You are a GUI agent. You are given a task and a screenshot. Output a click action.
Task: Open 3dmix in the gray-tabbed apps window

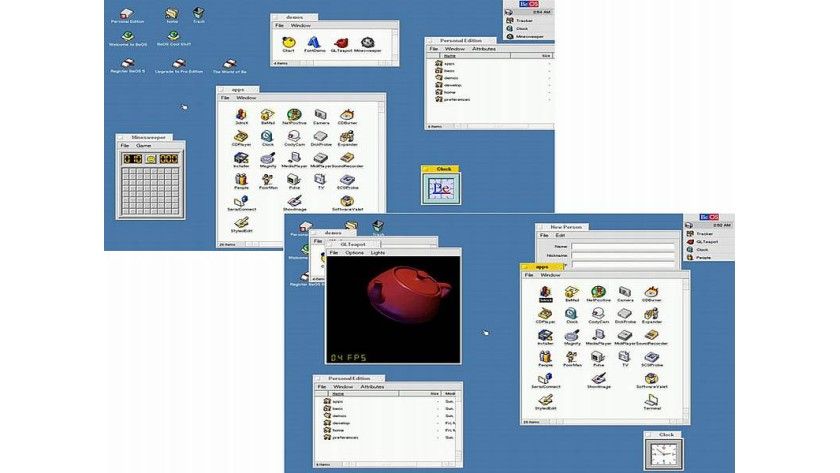pyautogui.click(x=241, y=117)
